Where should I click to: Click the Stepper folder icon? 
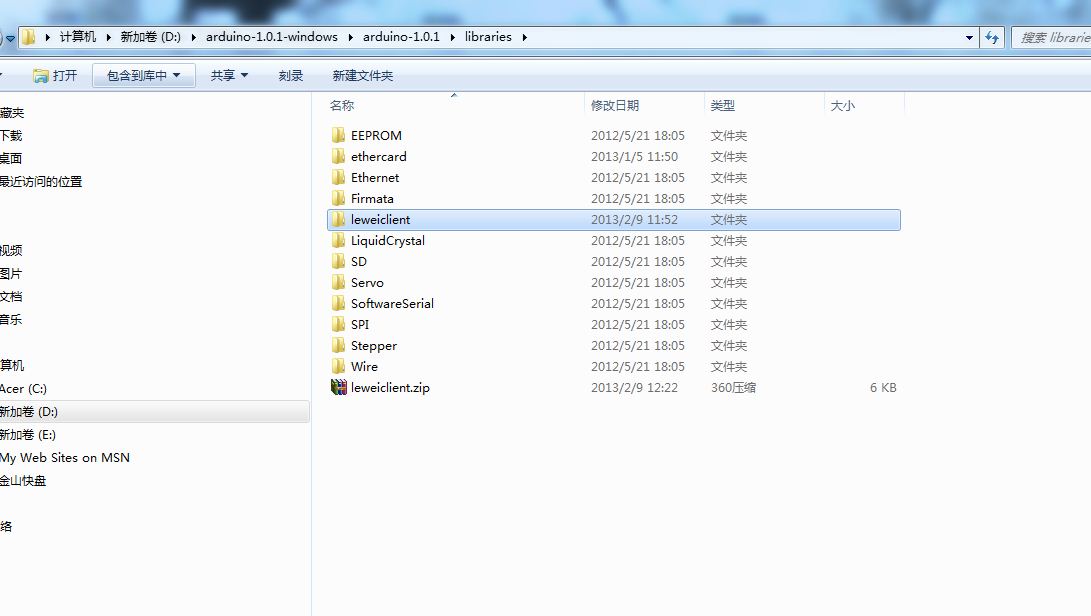(338, 345)
